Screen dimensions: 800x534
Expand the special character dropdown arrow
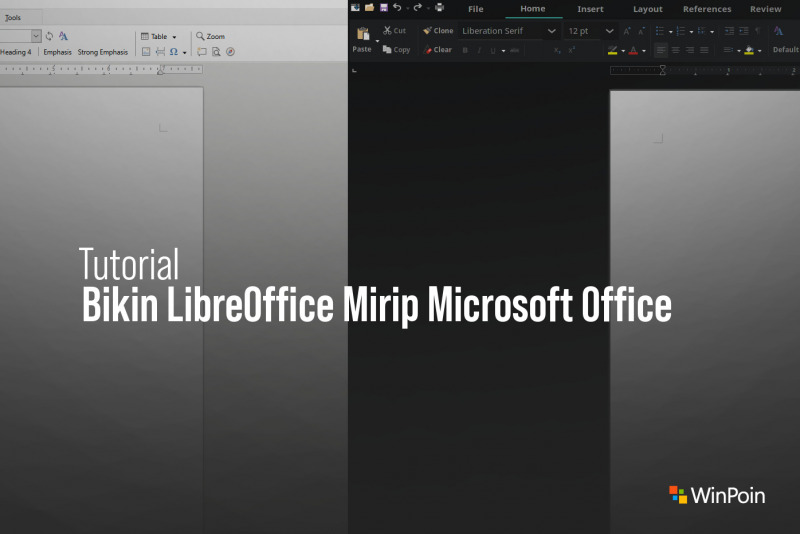[184, 52]
